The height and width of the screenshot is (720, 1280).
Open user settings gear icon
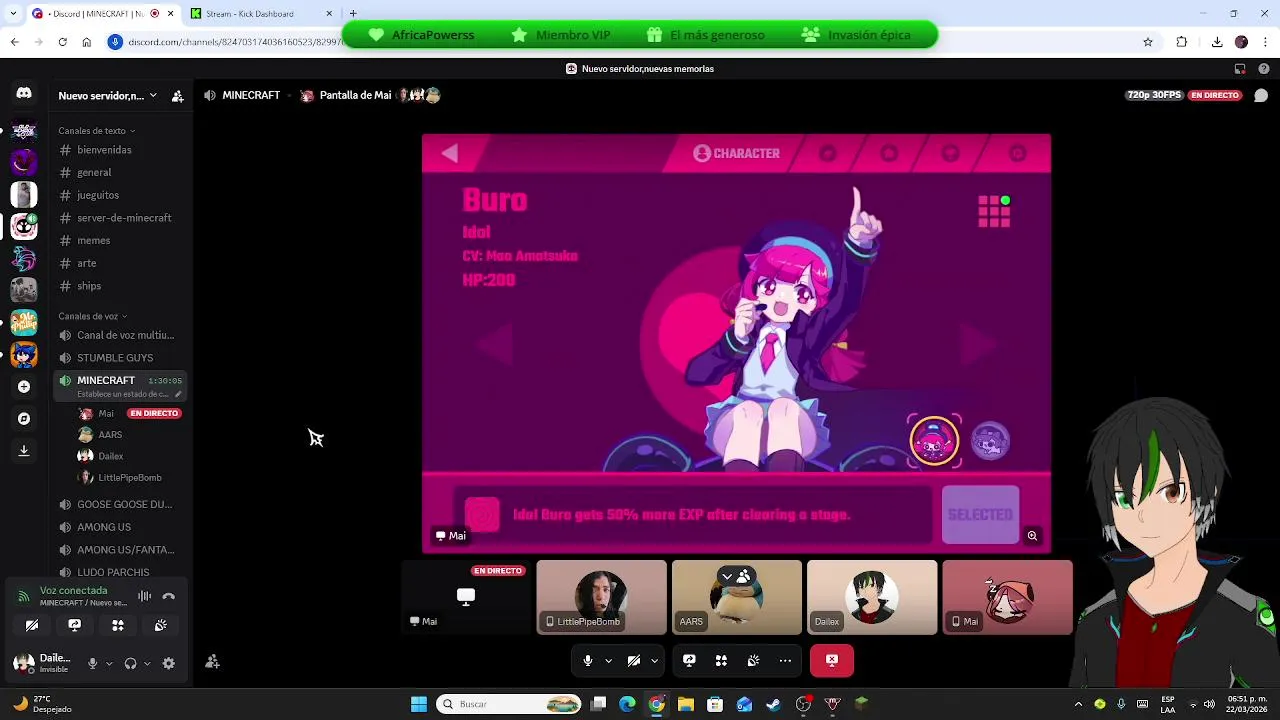168,663
